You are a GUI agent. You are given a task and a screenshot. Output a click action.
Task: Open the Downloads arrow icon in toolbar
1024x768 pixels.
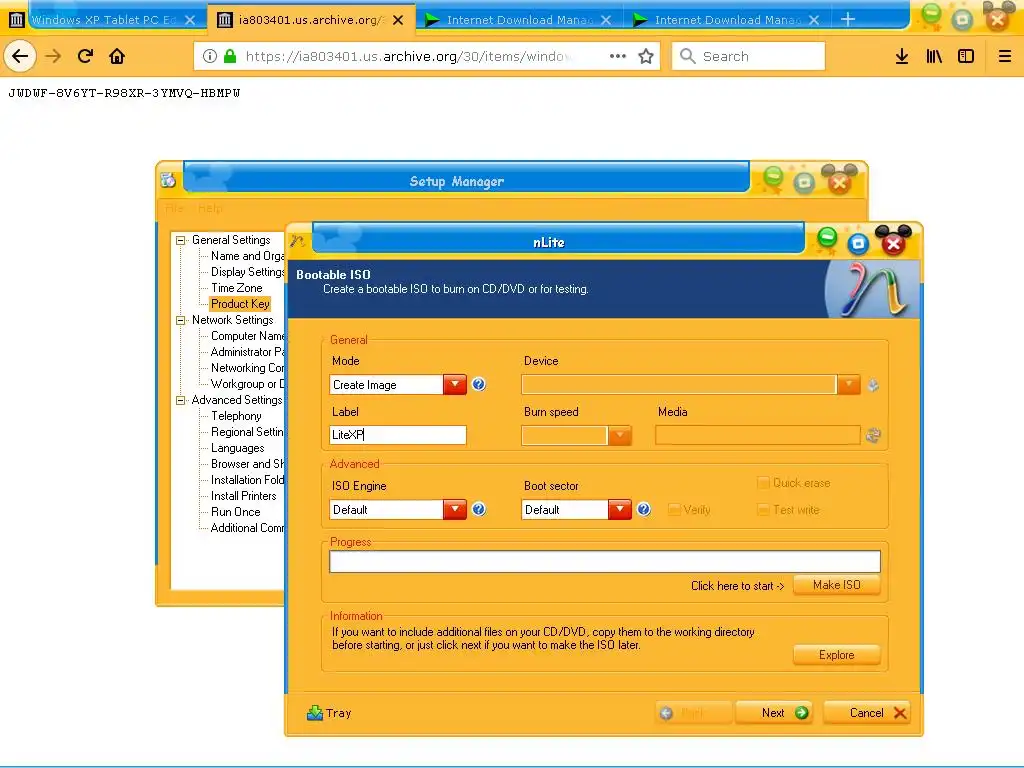pyautogui.click(x=902, y=56)
